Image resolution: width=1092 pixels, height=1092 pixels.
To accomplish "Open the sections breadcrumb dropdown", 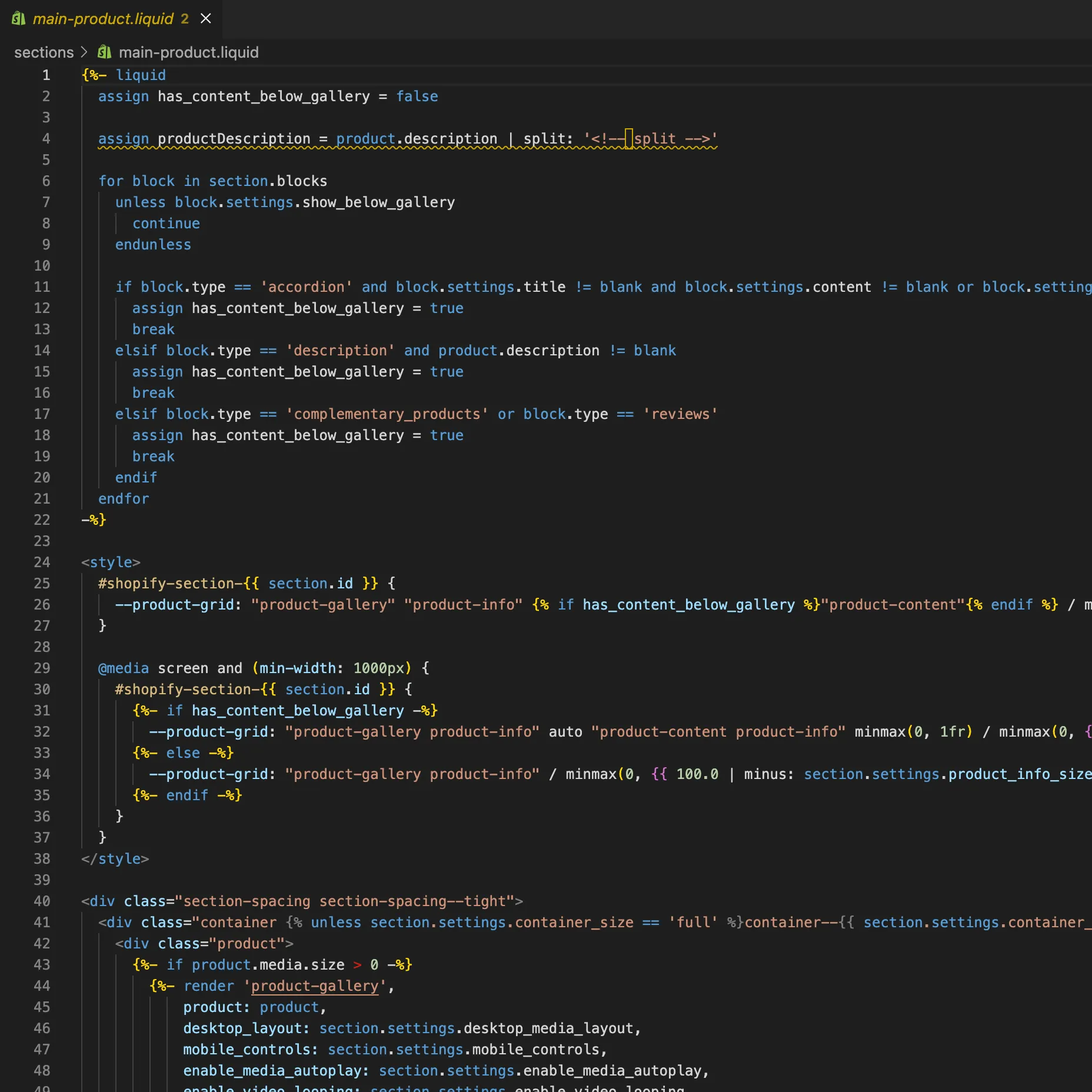I will (x=44, y=52).
